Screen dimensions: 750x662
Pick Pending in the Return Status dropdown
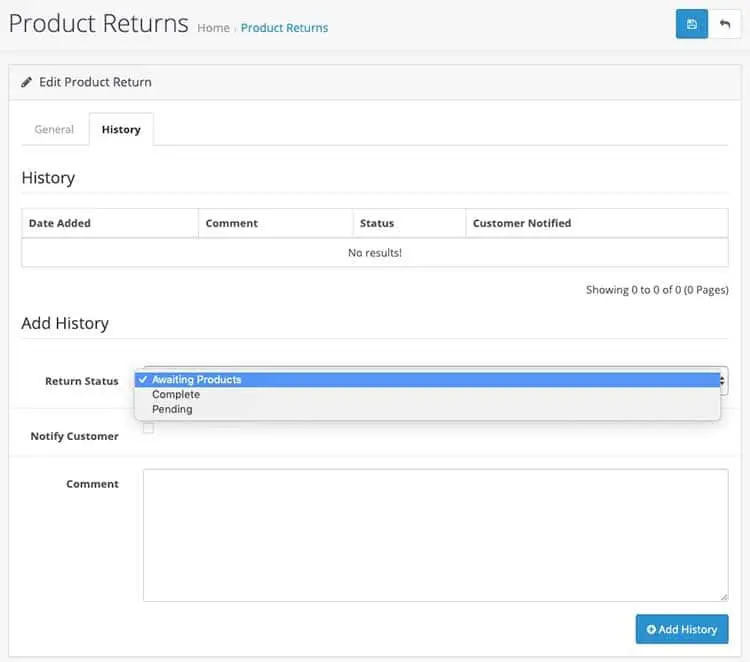[427, 409]
